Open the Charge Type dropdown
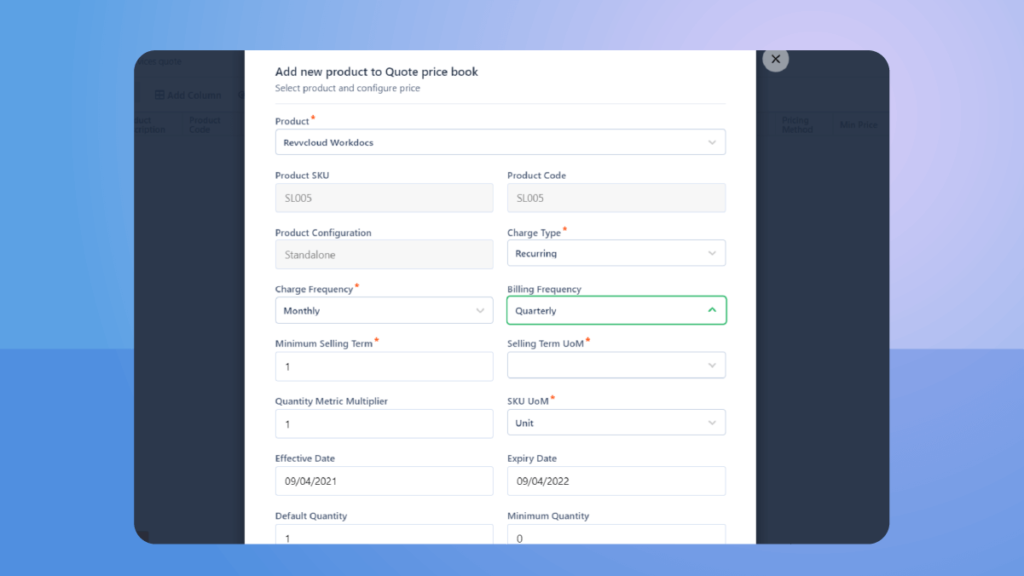Viewport: 1024px width, 576px height. point(616,253)
